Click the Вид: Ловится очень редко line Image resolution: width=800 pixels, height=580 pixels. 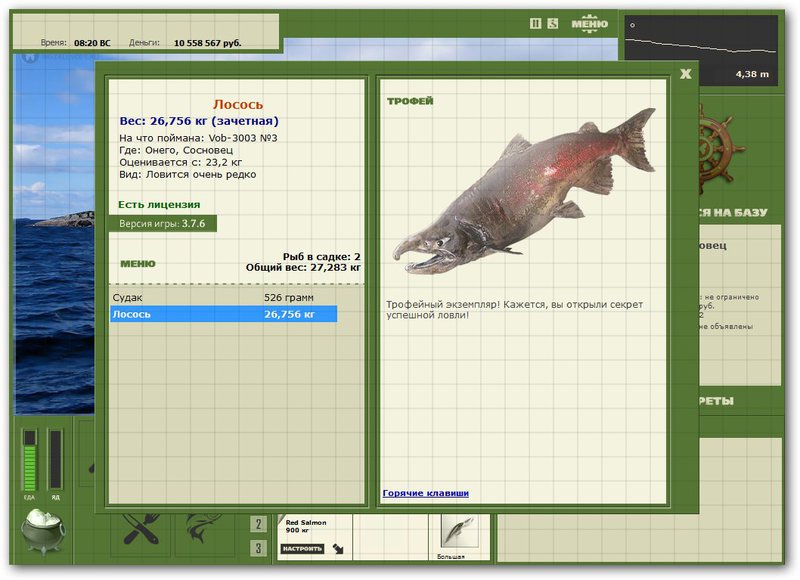[x=188, y=174]
